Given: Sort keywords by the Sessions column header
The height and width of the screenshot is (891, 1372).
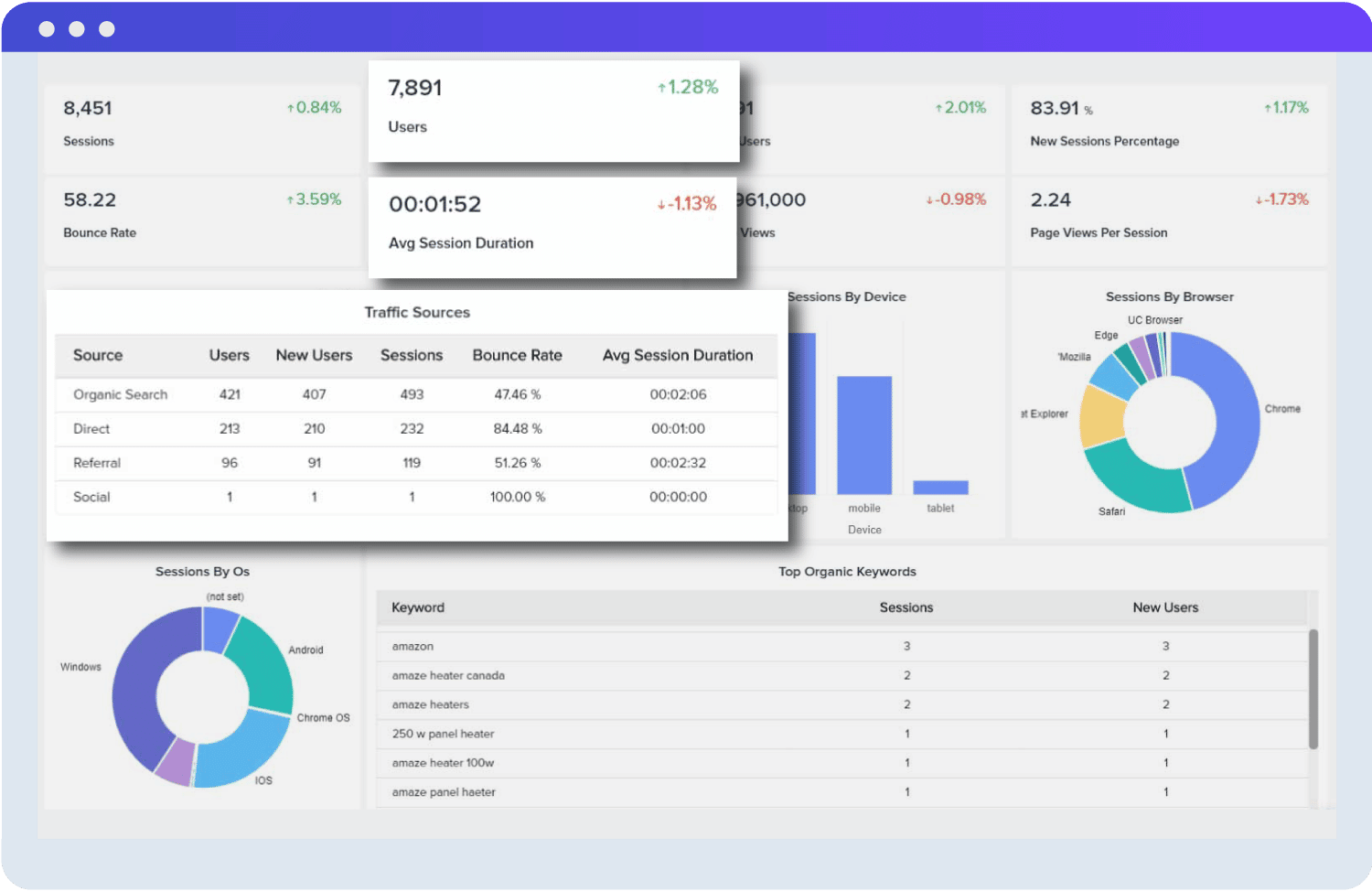Looking at the screenshot, I should 906,607.
